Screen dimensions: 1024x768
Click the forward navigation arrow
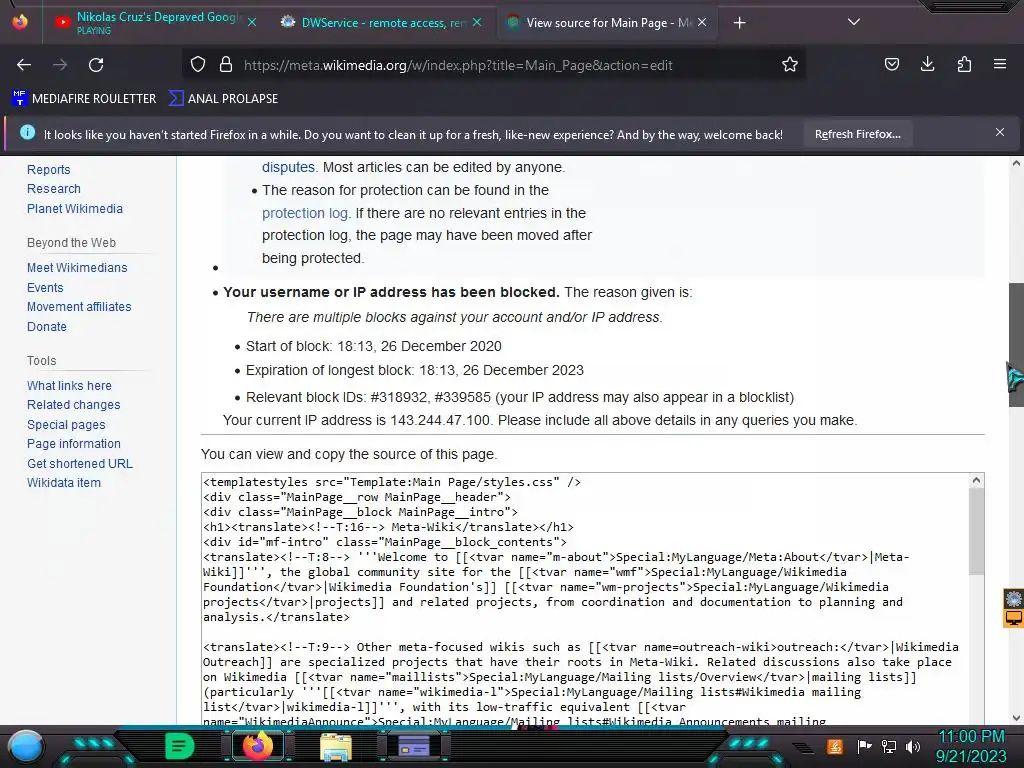pos(60,65)
